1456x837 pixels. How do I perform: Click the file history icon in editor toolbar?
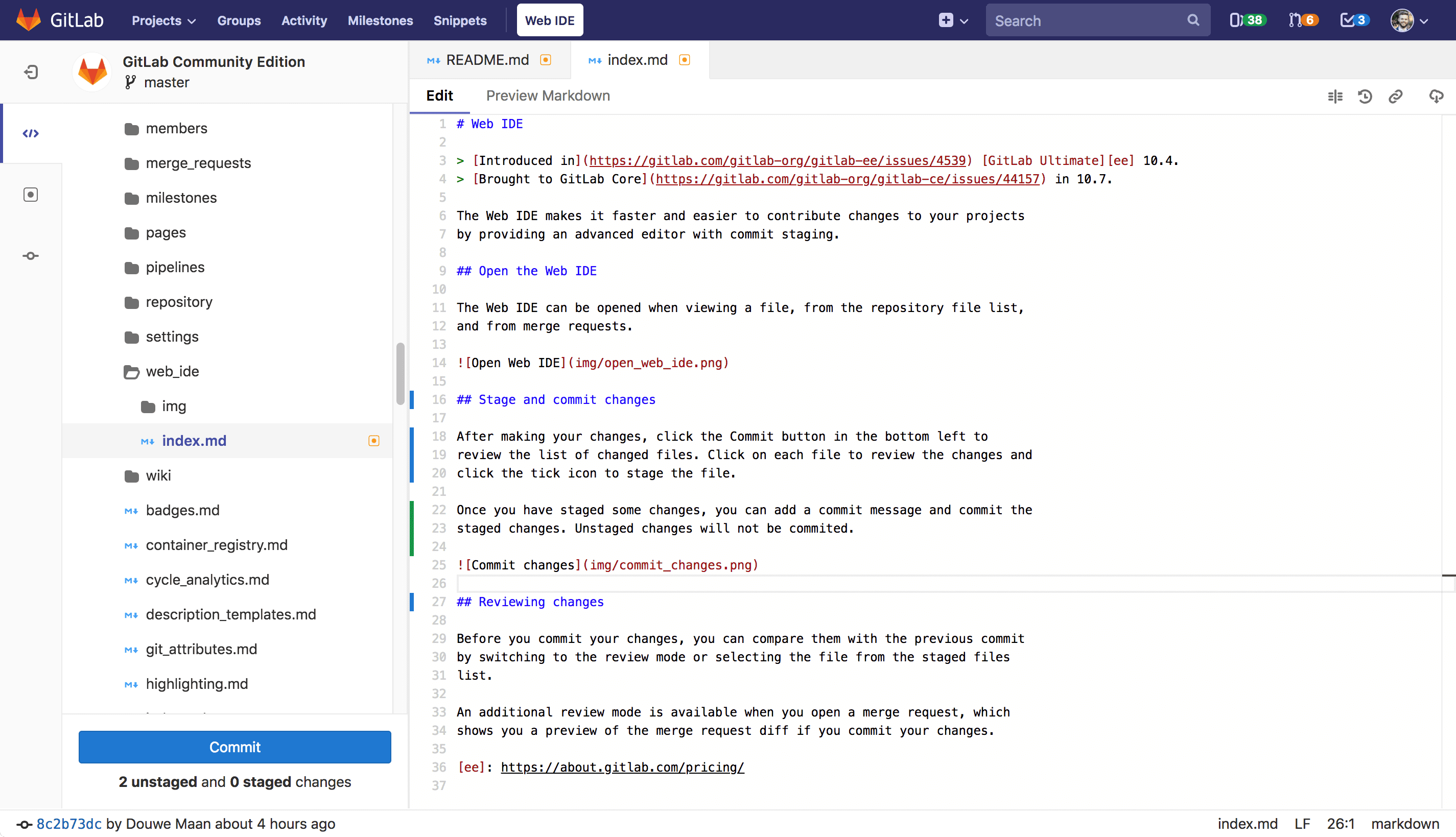1365,96
